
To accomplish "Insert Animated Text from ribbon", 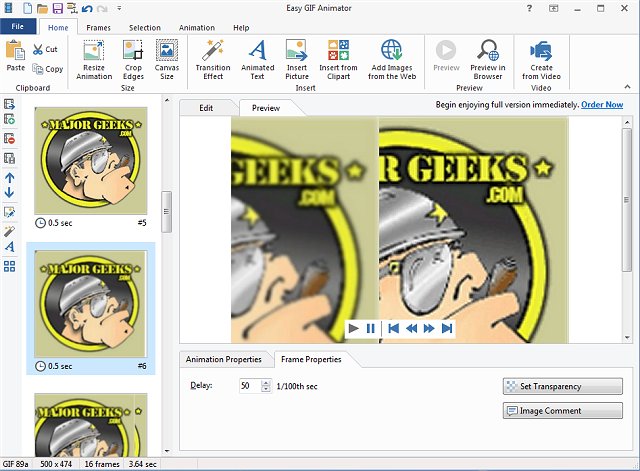I will coord(257,60).
